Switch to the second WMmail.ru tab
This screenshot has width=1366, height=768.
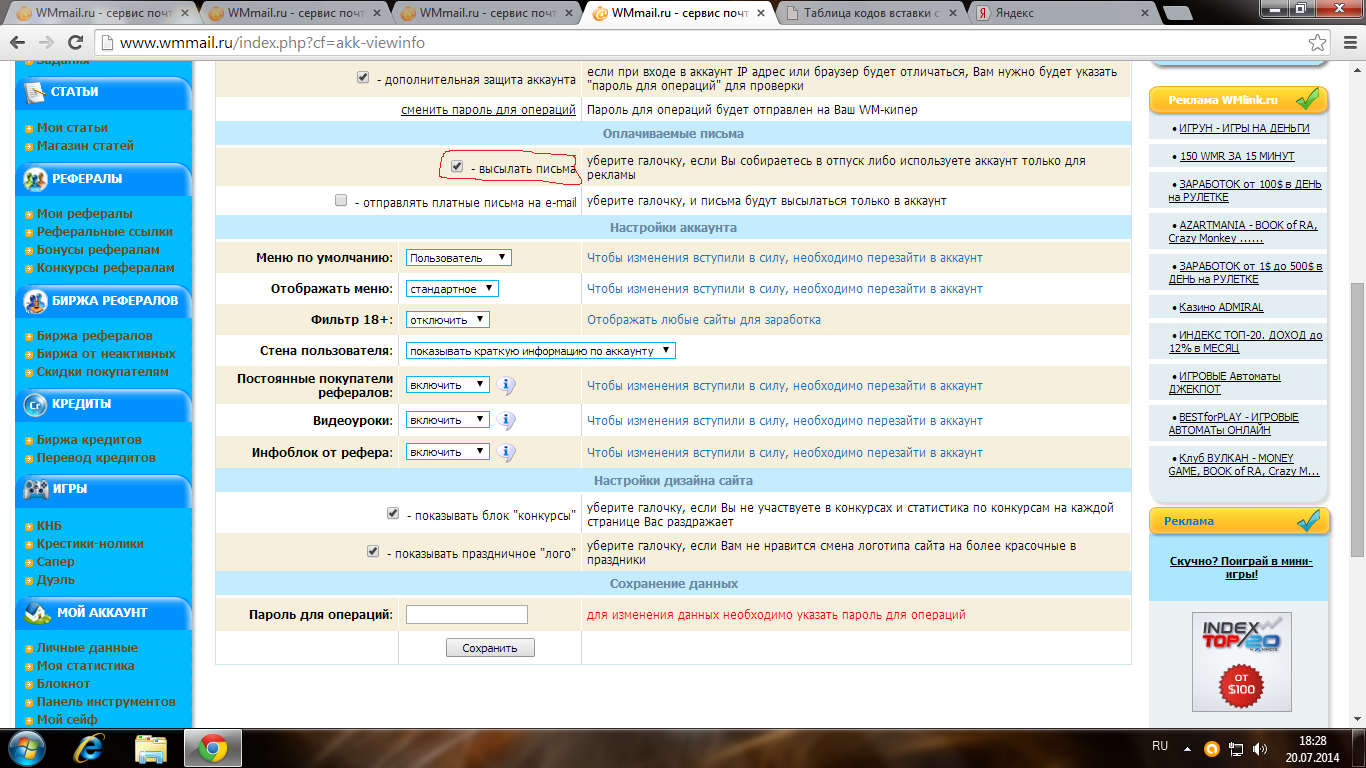pyautogui.click(x=290, y=13)
